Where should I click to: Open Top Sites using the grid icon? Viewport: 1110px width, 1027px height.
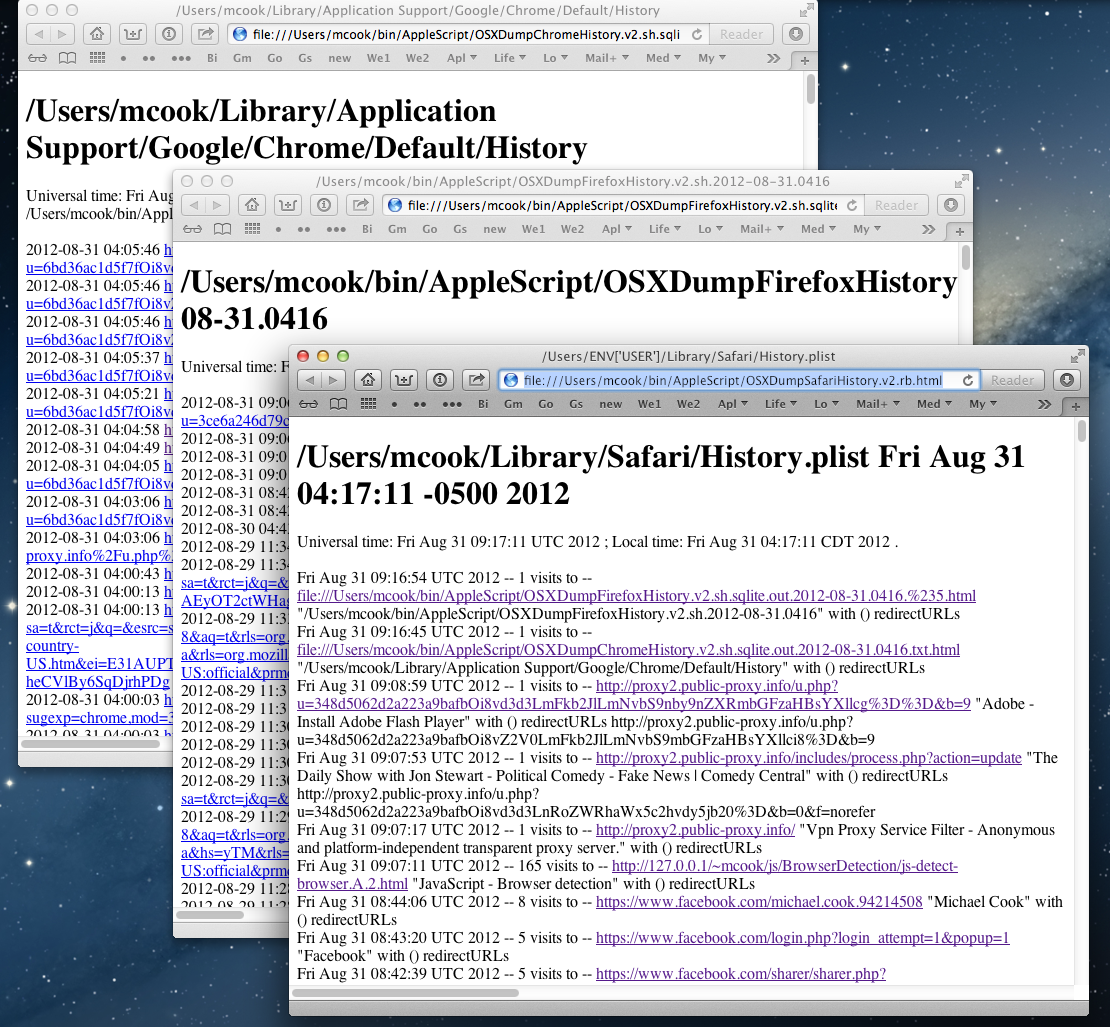(368, 404)
